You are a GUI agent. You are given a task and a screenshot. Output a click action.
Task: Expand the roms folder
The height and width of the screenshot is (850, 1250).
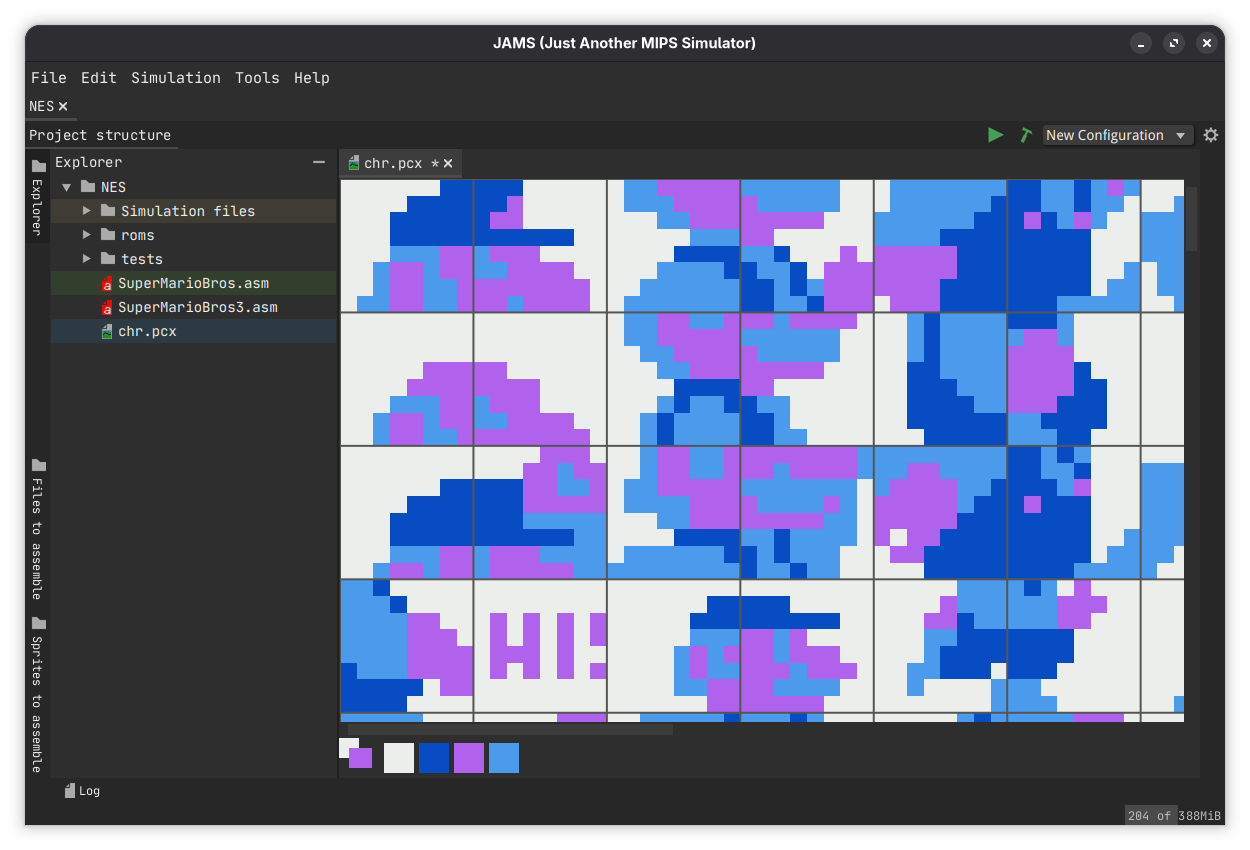point(87,235)
